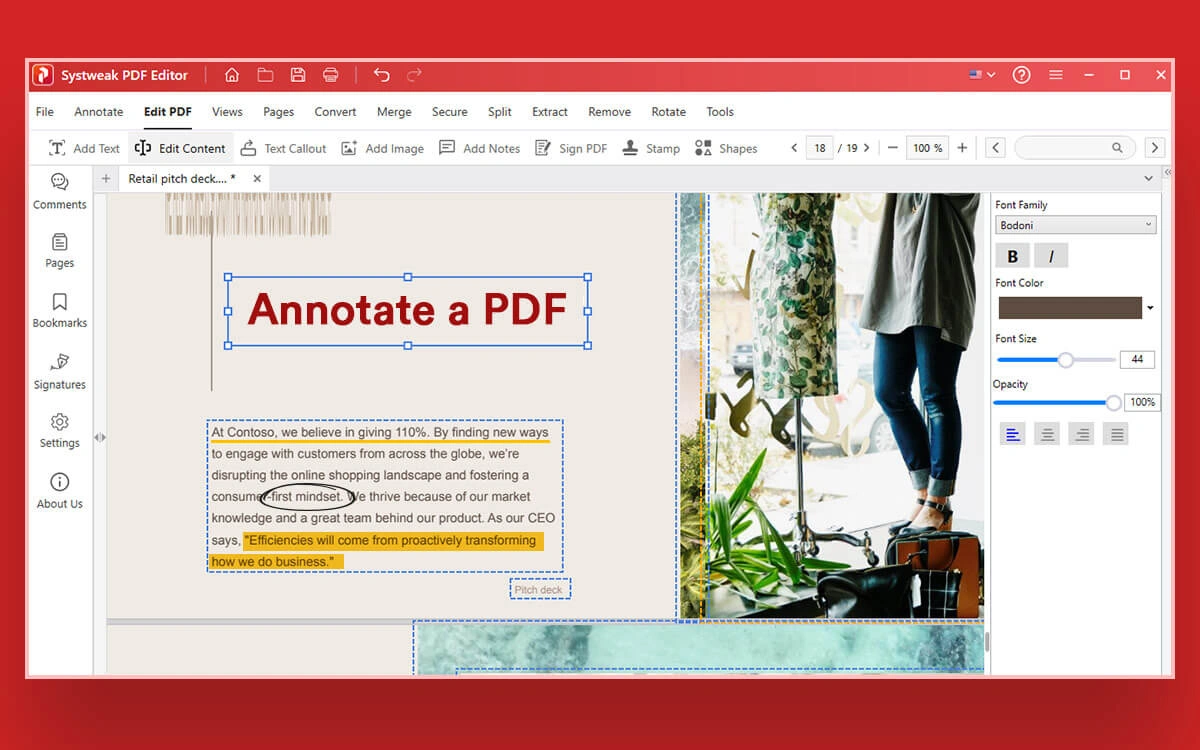Open the Pages sidebar panel
This screenshot has height=750, width=1200.
(x=60, y=251)
